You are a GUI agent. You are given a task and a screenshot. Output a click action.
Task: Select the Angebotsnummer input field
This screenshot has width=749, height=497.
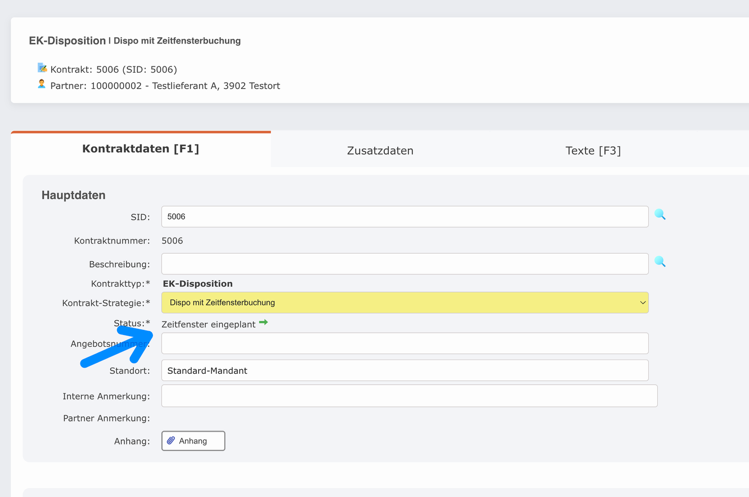click(404, 344)
